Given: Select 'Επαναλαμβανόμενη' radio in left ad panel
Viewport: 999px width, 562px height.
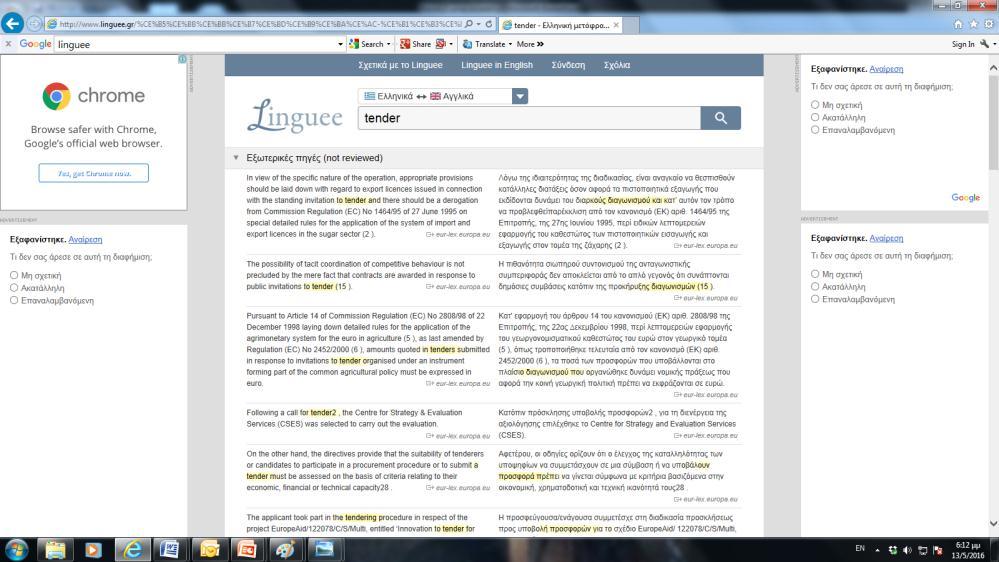Looking at the screenshot, I should pos(14,300).
